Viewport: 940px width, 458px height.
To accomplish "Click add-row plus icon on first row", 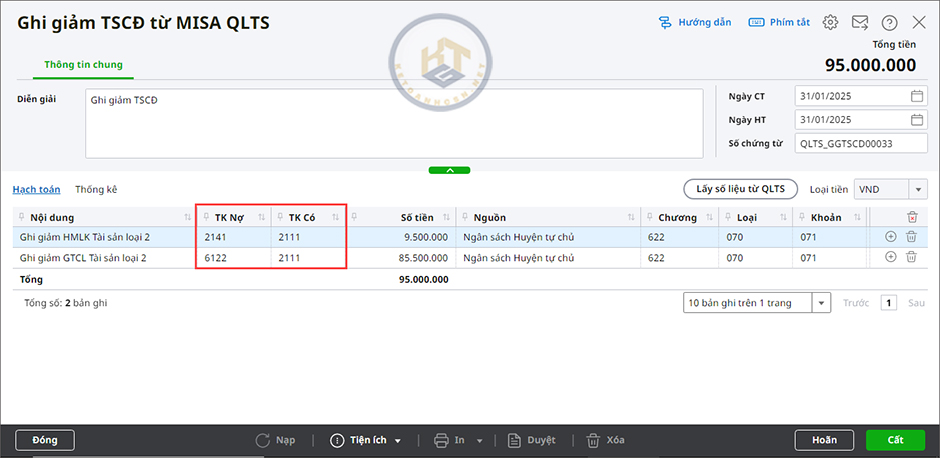I will click(891, 237).
